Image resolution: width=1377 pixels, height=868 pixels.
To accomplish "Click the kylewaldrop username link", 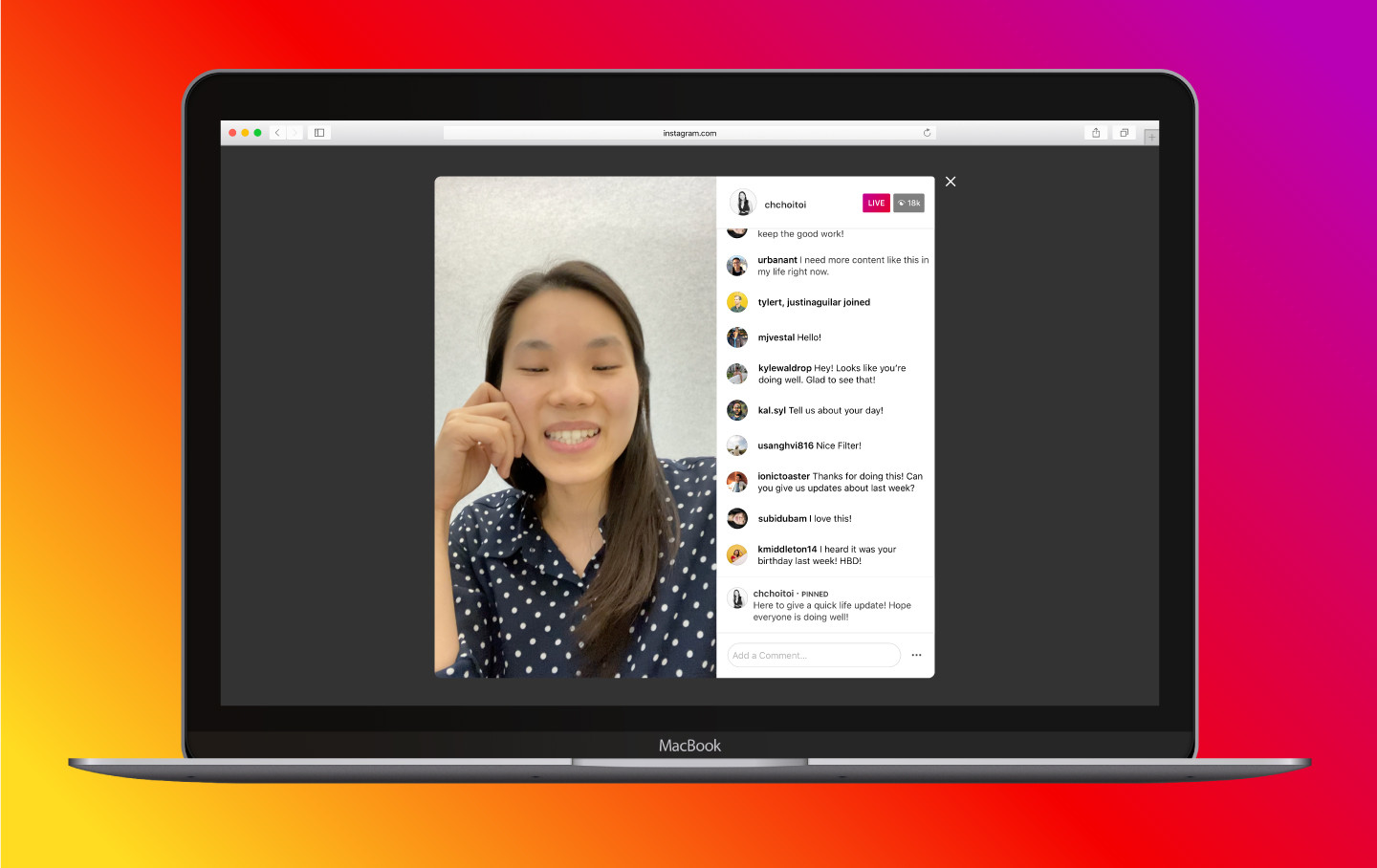I will point(784,368).
